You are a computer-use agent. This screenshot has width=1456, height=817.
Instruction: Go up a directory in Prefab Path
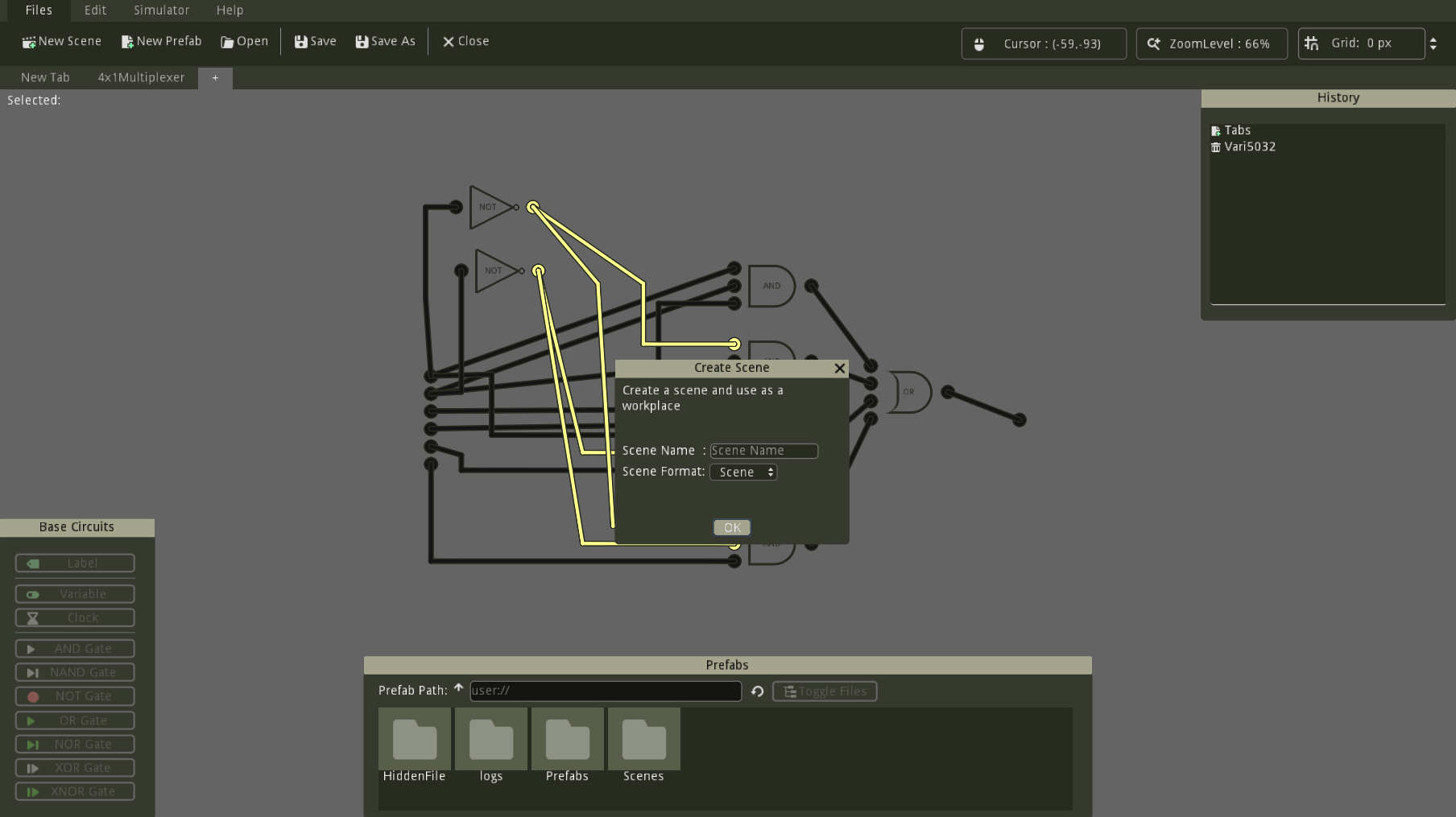click(457, 688)
